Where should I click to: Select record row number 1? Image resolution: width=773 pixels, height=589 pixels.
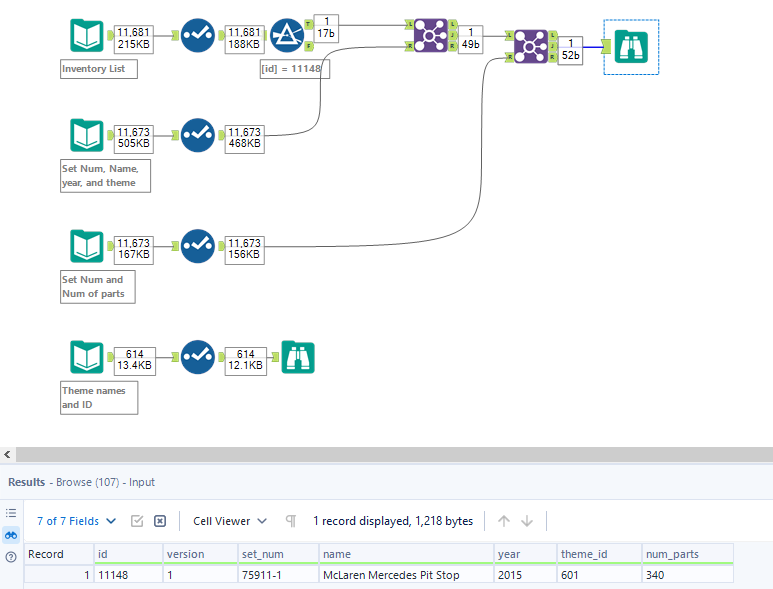(59, 575)
